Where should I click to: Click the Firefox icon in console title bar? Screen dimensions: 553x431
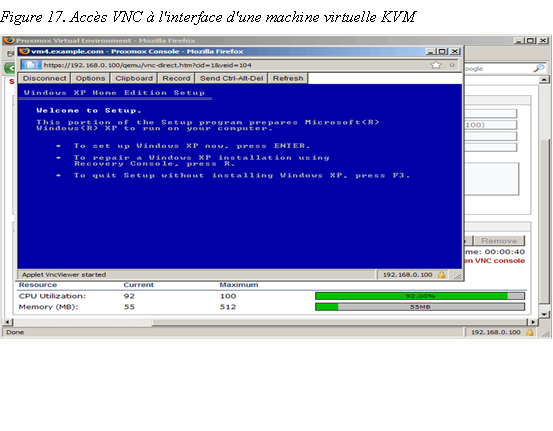(x=24, y=51)
